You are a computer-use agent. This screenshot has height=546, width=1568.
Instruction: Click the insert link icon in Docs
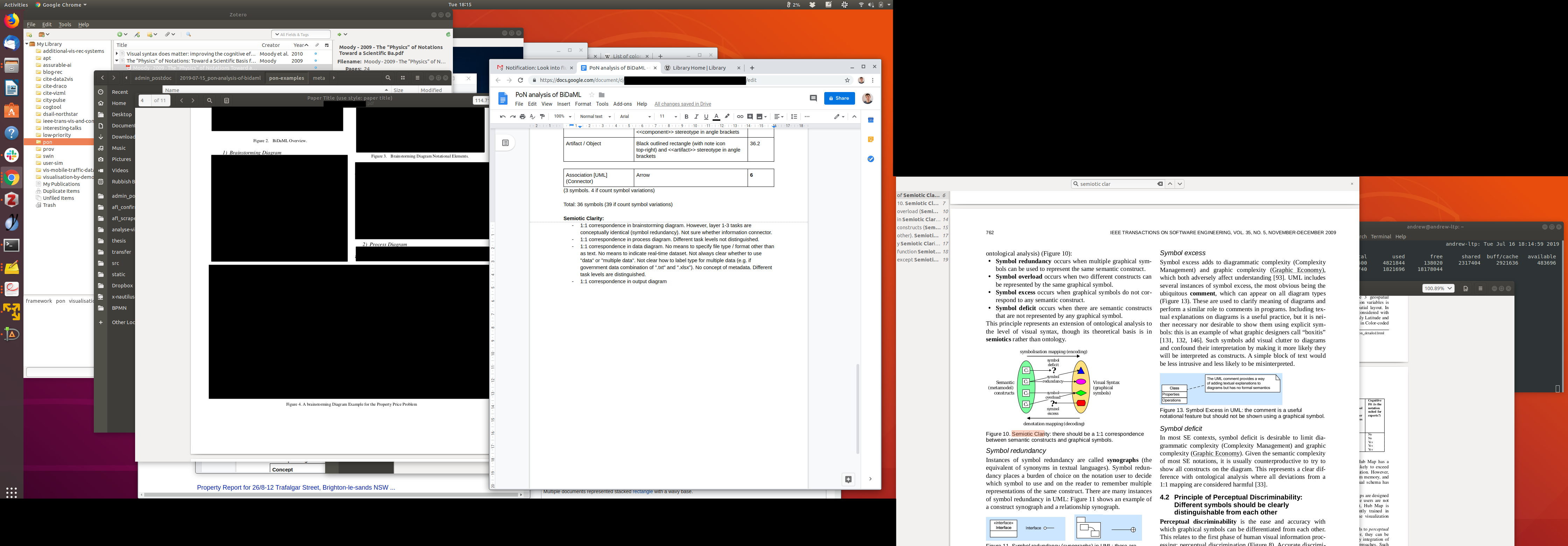(x=740, y=117)
